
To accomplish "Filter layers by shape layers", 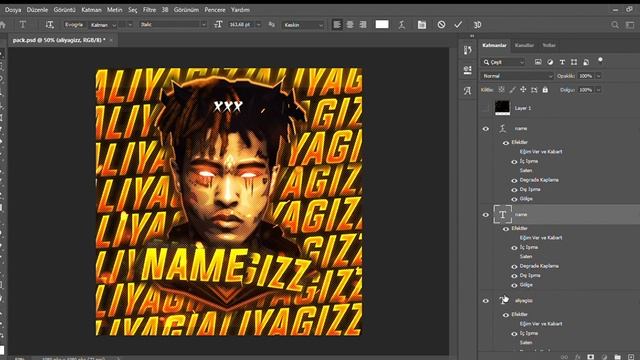I will (x=574, y=62).
